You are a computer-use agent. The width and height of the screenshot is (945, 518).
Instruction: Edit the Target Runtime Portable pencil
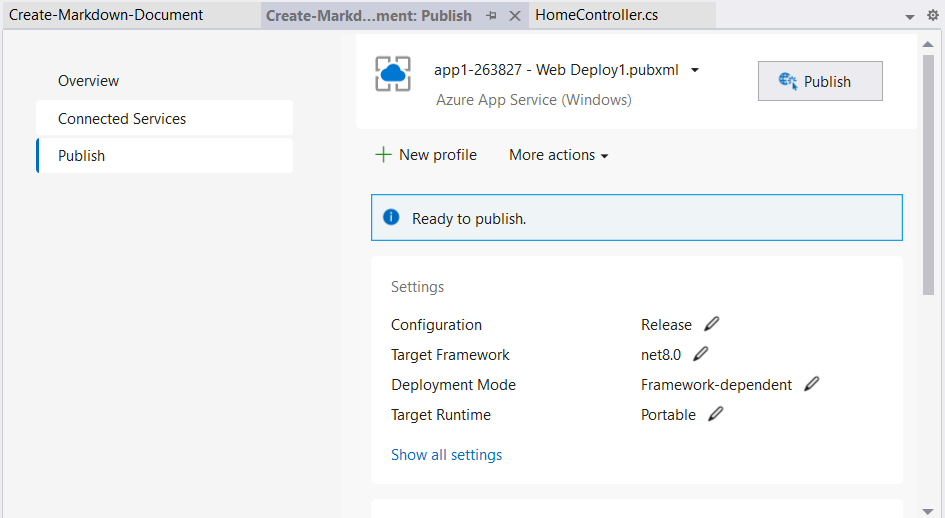click(x=715, y=414)
